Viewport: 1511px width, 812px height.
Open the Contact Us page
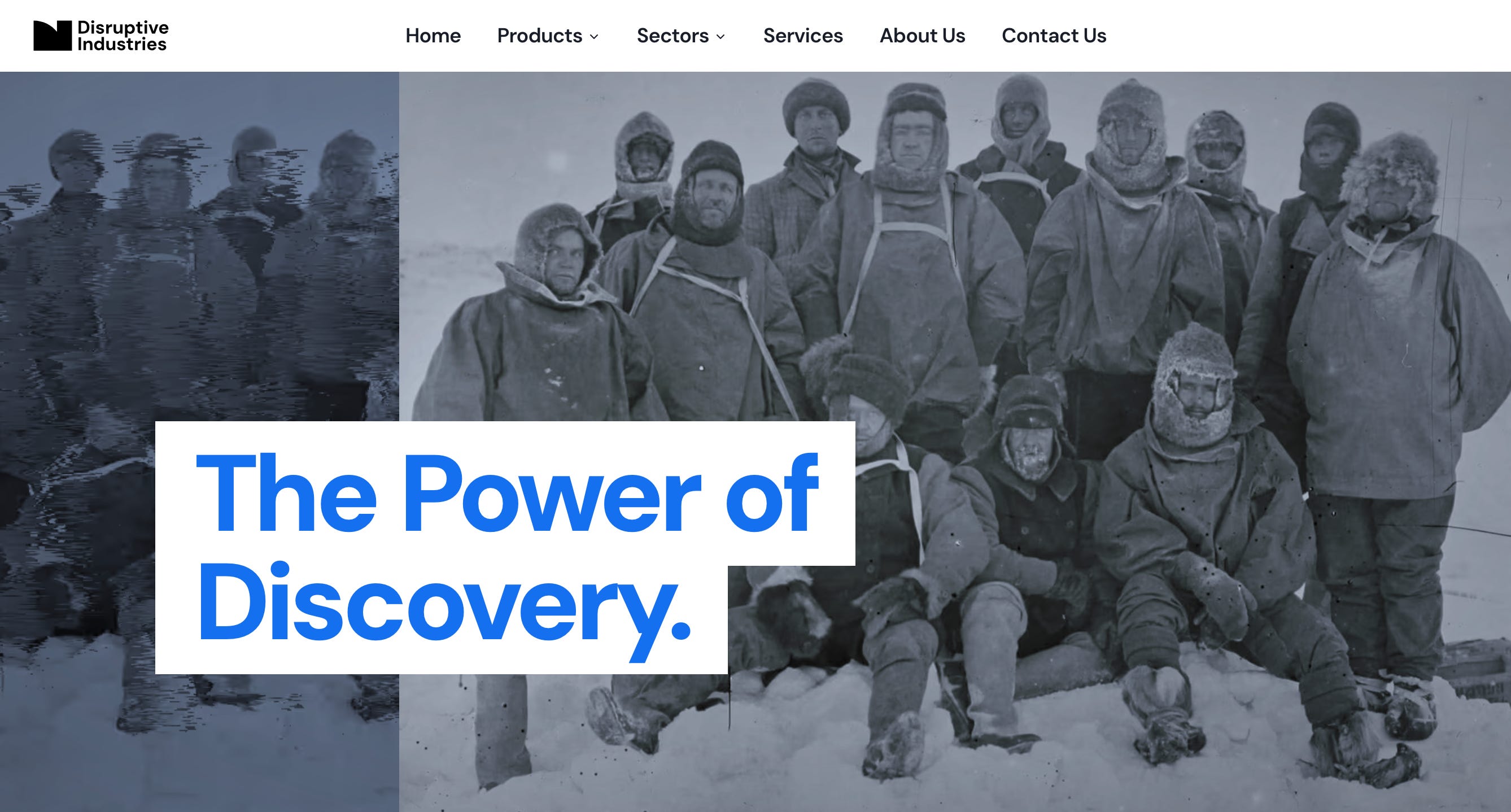[x=1054, y=36]
